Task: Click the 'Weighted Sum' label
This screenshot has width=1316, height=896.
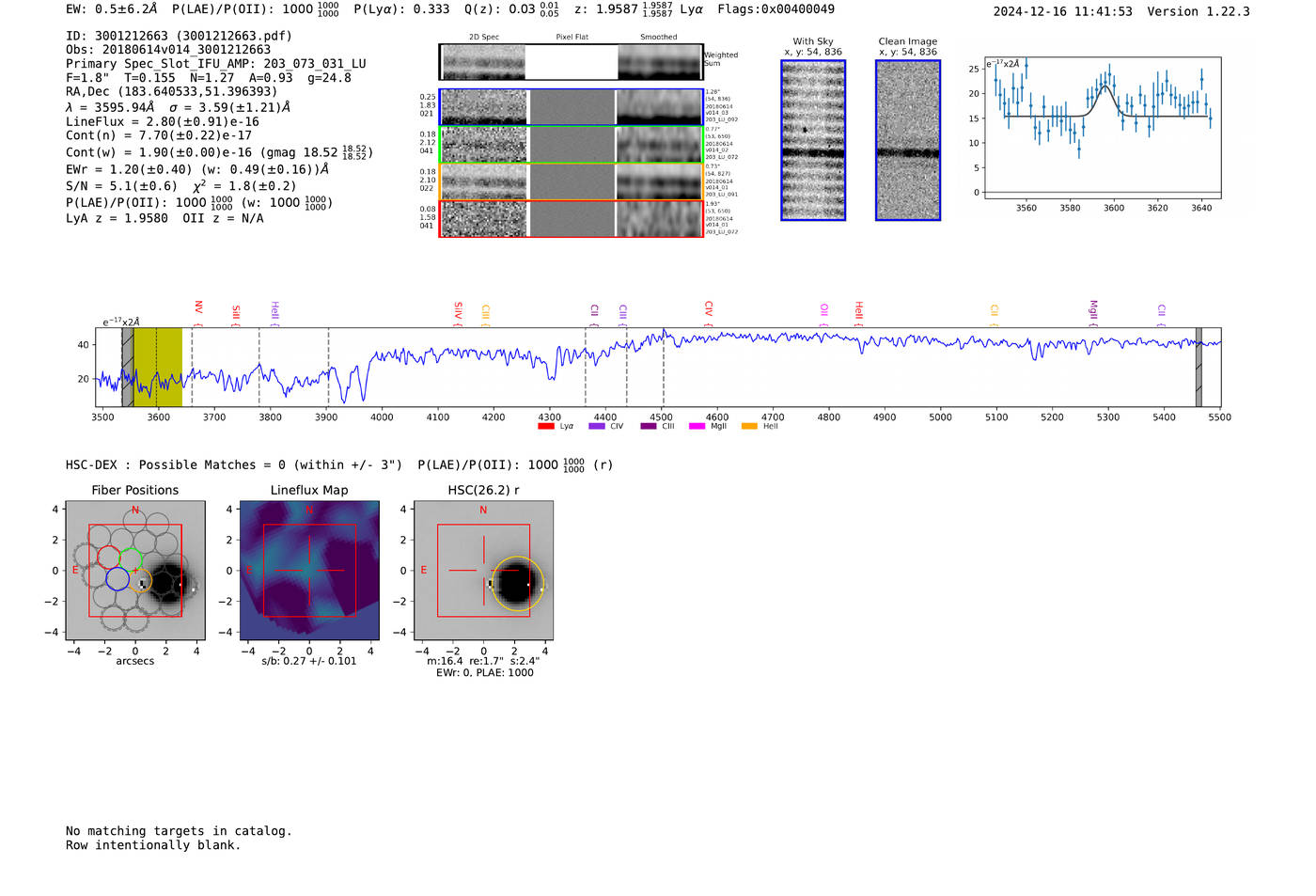Action: 721,59
